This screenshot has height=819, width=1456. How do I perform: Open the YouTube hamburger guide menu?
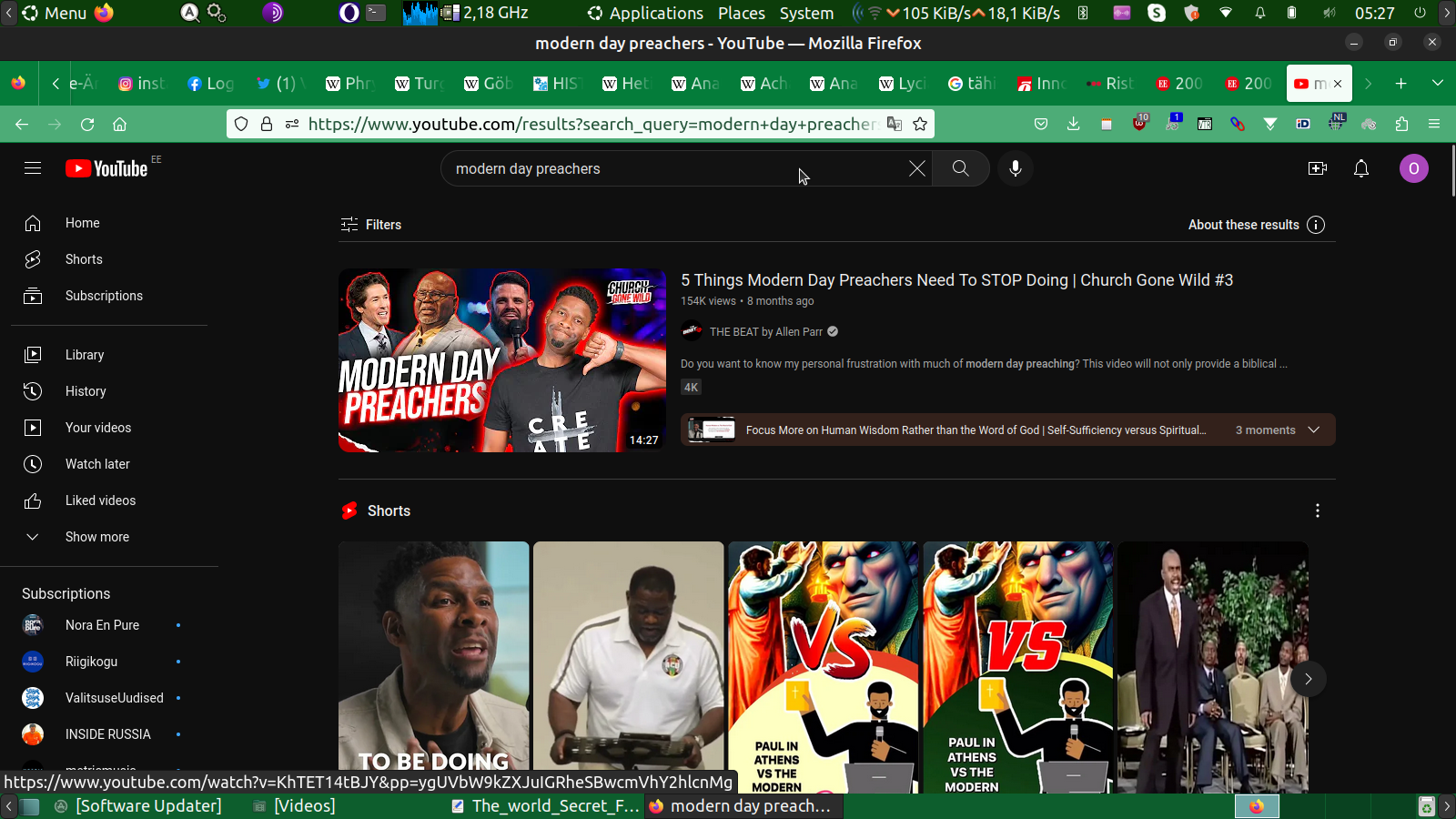33,168
